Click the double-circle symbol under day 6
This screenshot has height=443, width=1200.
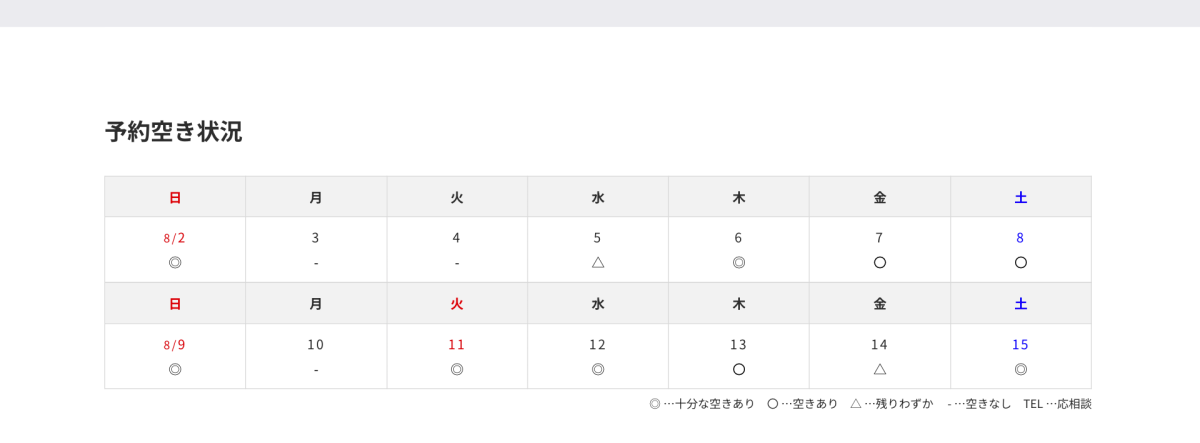tap(739, 263)
